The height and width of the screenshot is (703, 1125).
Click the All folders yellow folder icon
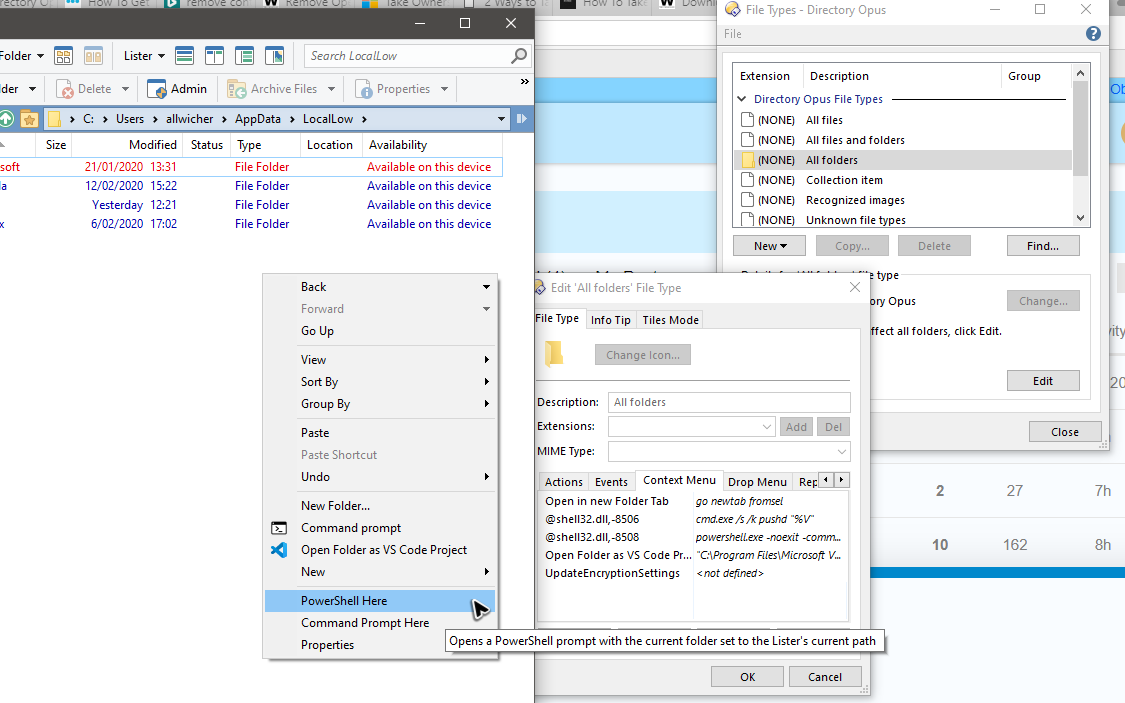tap(748, 160)
